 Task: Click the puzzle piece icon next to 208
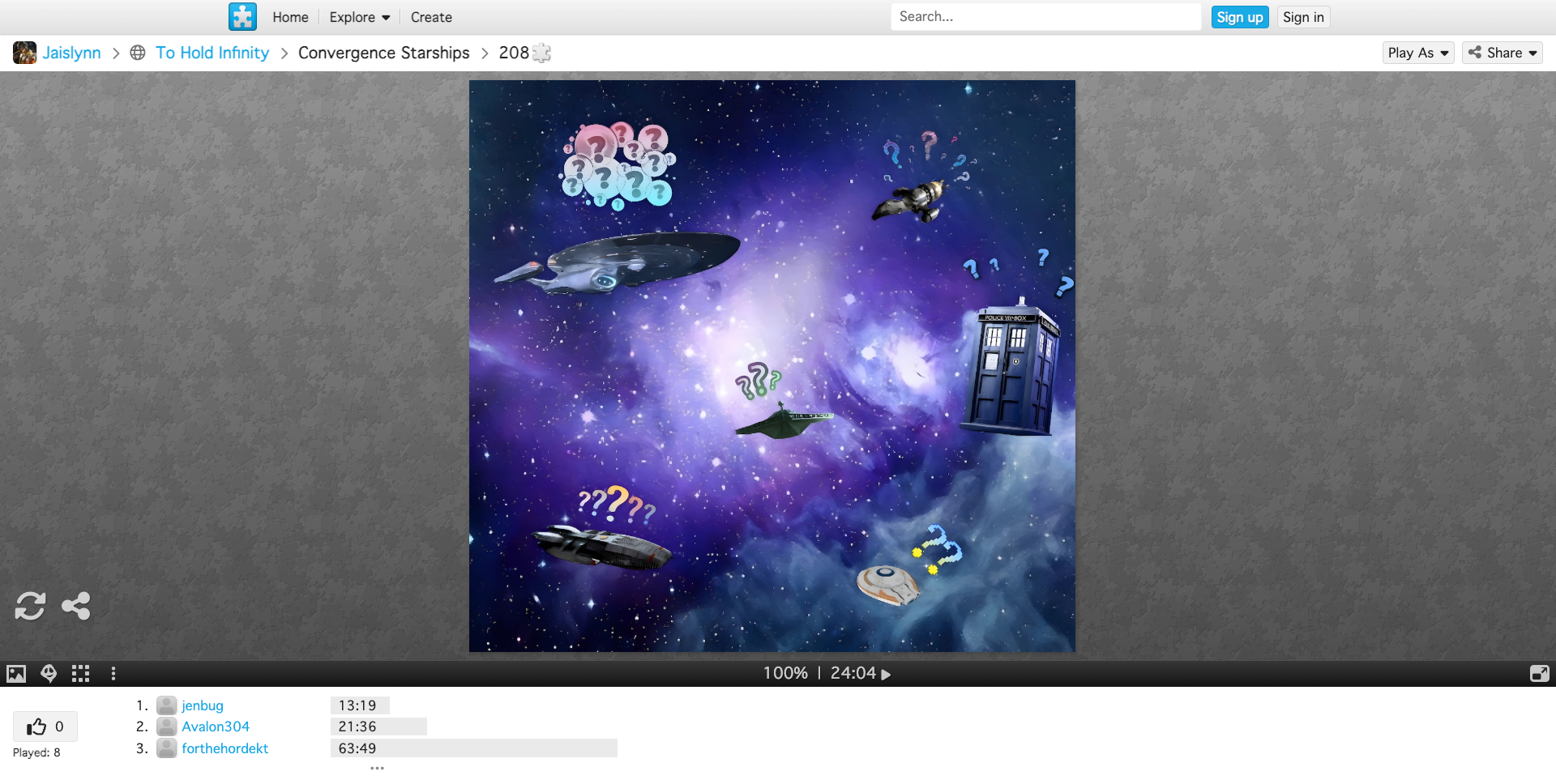pos(542,53)
